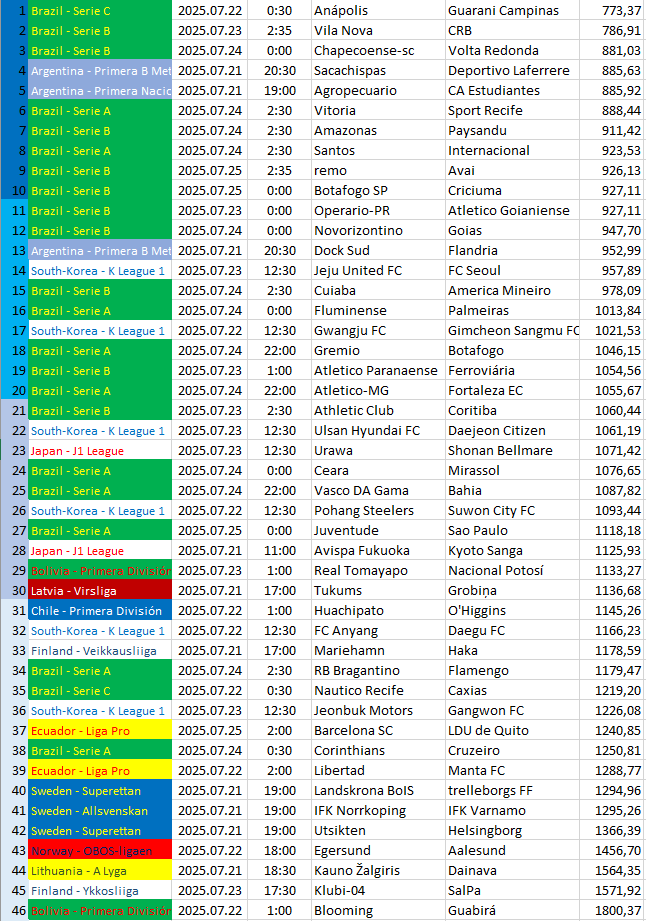Click the Volta Redonda cell
The height and width of the screenshot is (921, 646).
(x=512, y=51)
